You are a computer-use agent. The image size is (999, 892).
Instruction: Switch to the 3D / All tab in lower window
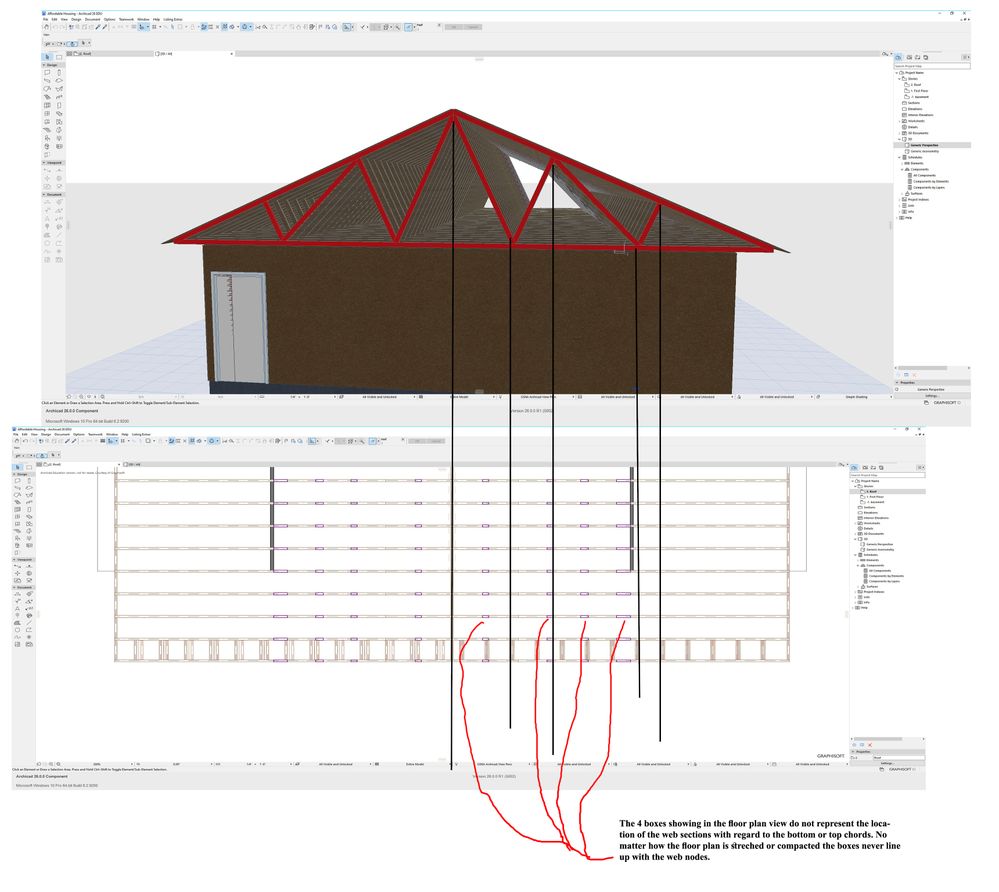pyautogui.click(x=162, y=464)
